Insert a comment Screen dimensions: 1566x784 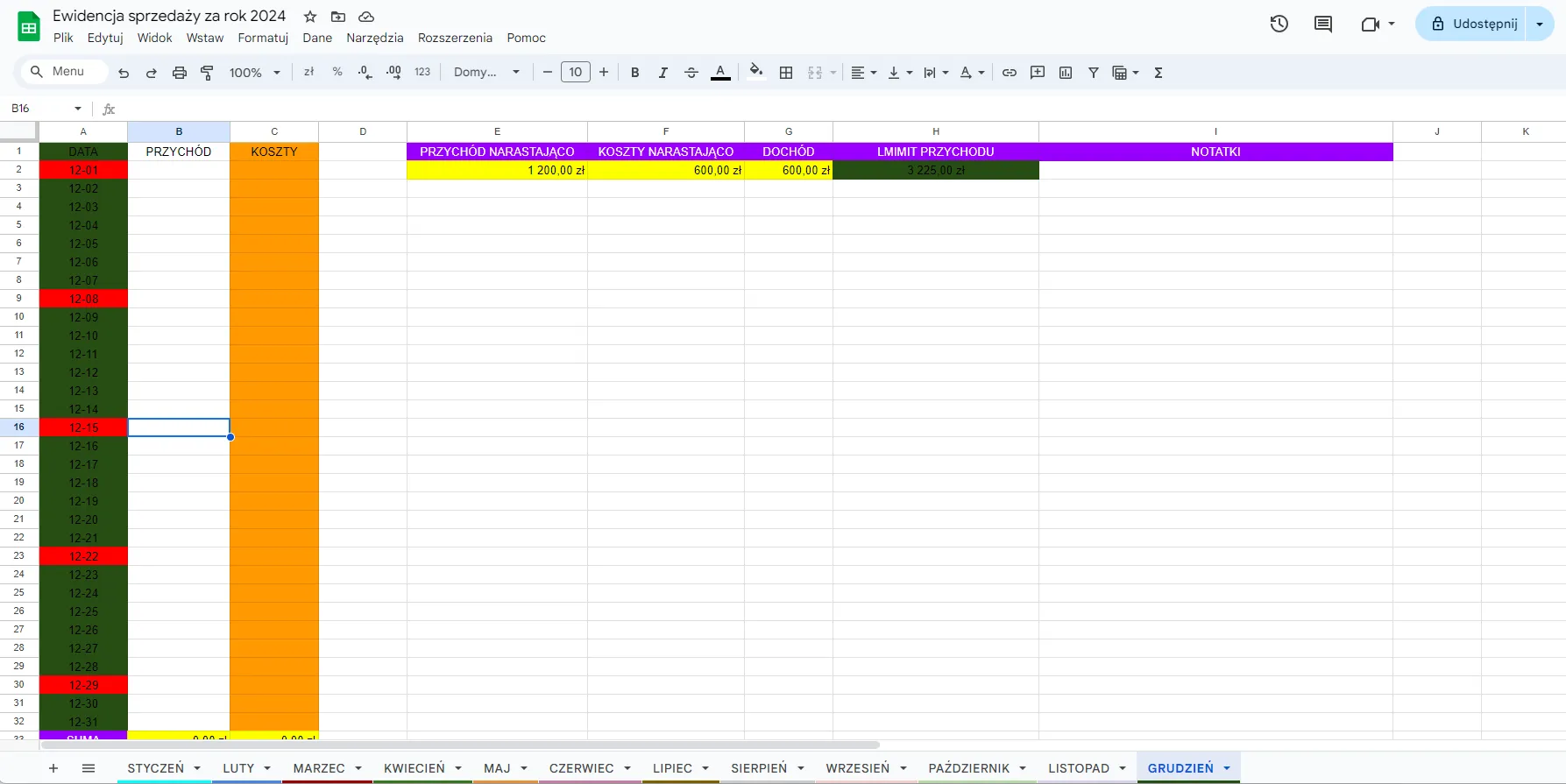point(1038,73)
